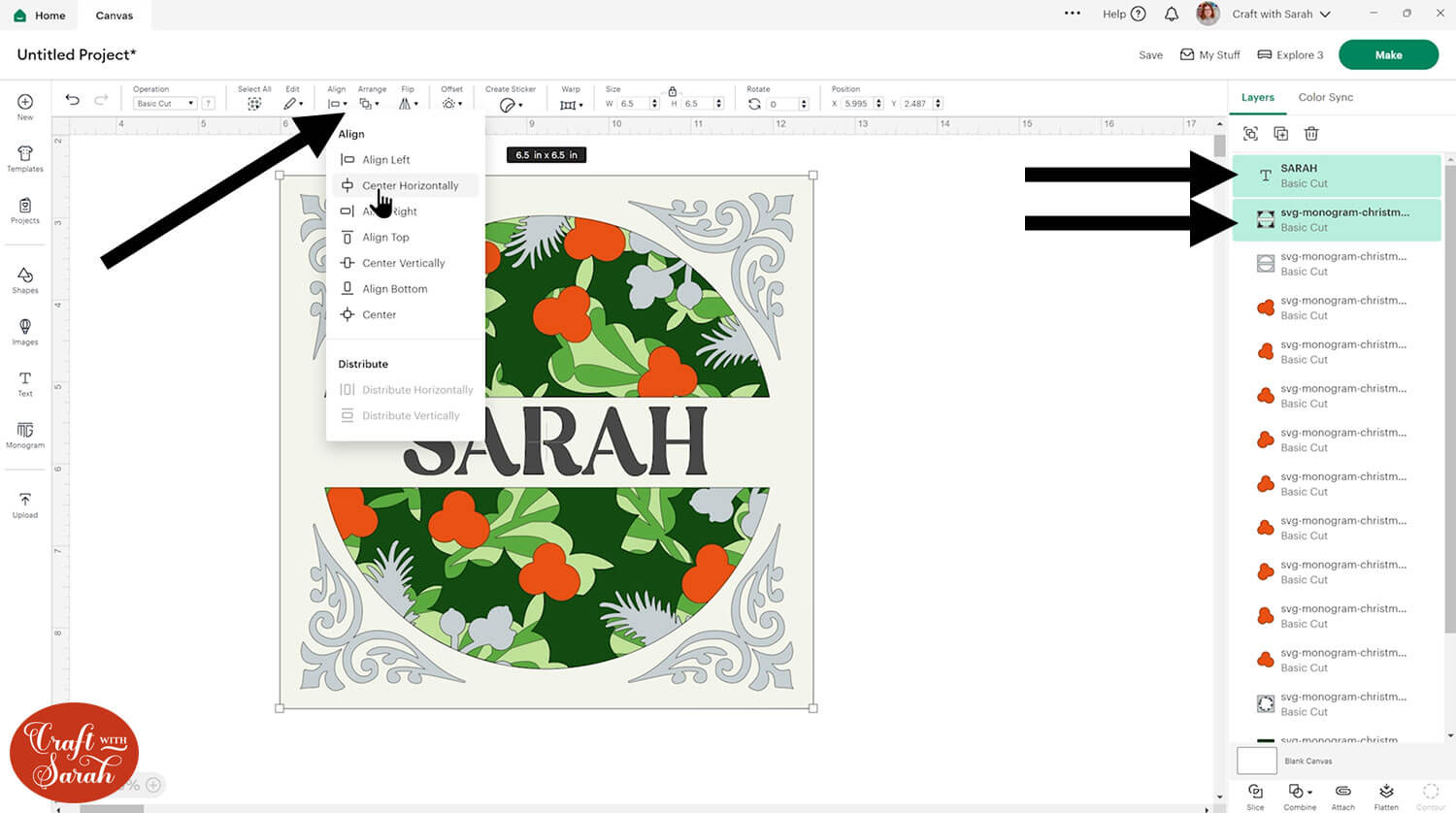Open the Shapes tool in sidebar

click(x=25, y=279)
